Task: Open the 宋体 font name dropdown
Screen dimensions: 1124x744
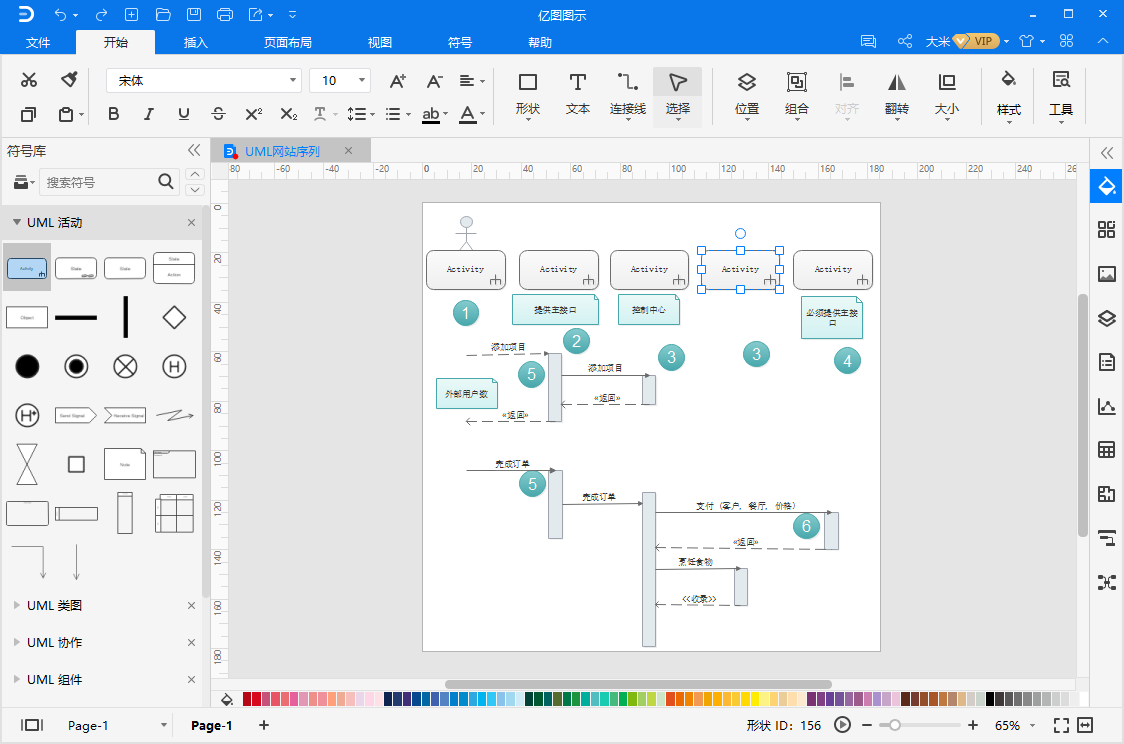Action: 293,80
